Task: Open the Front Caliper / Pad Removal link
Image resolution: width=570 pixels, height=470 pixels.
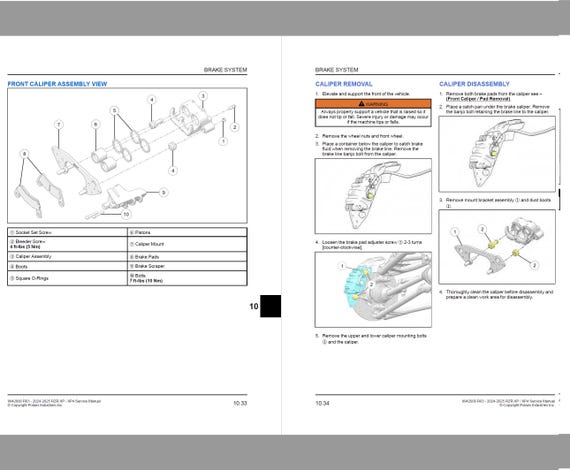Action: coord(478,99)
